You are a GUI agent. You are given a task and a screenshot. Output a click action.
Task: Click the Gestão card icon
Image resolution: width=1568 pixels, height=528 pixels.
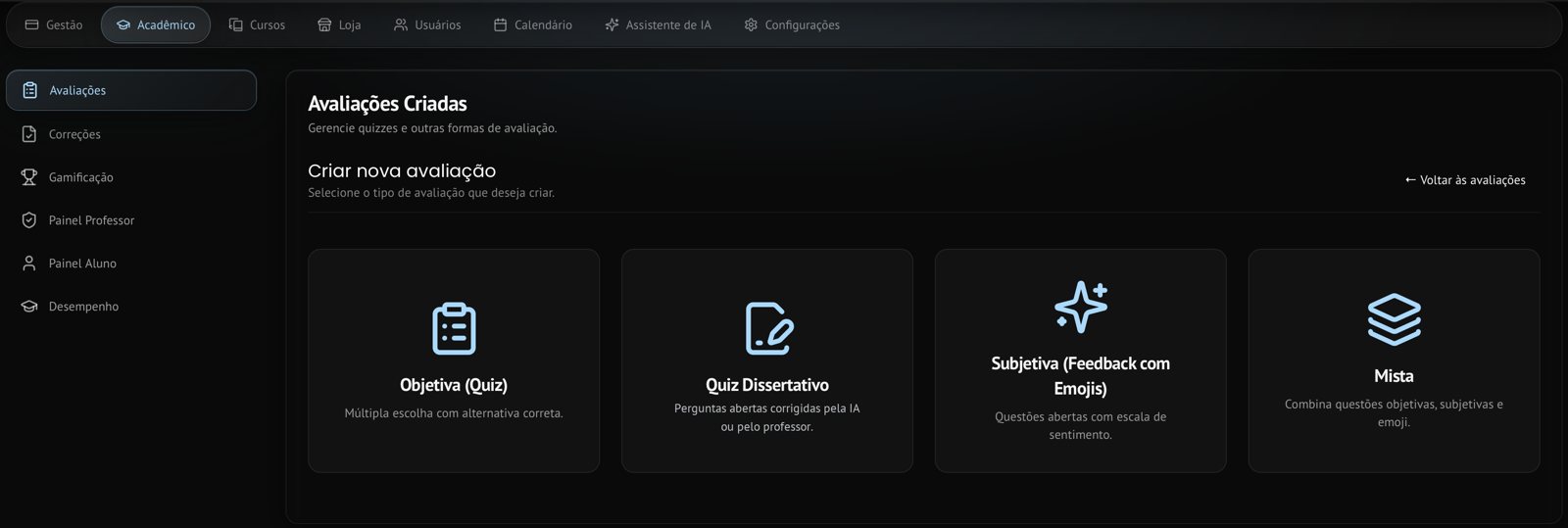click(x=31, y=24)
